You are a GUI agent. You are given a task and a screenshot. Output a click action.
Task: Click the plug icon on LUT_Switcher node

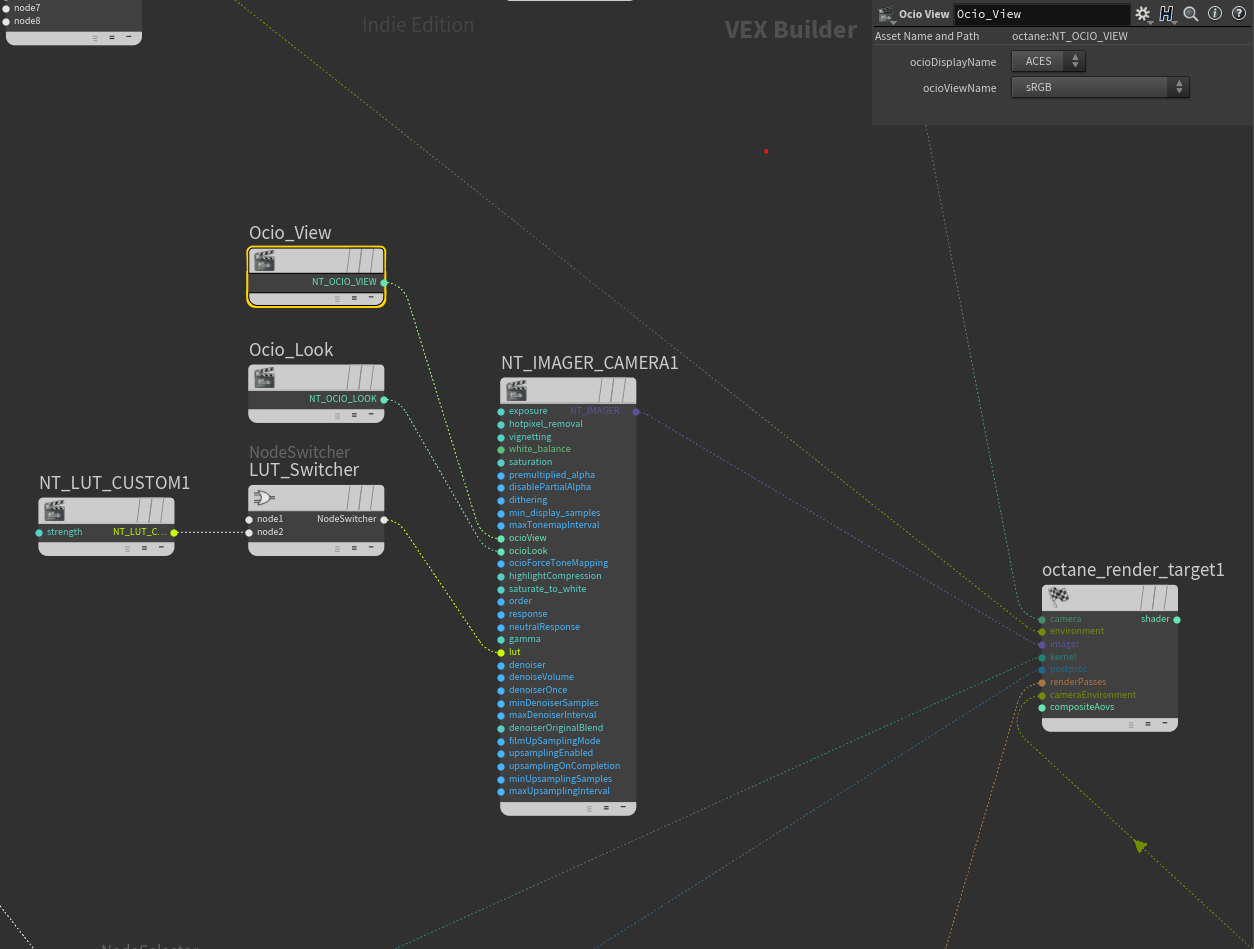click(x=264, y=498)
